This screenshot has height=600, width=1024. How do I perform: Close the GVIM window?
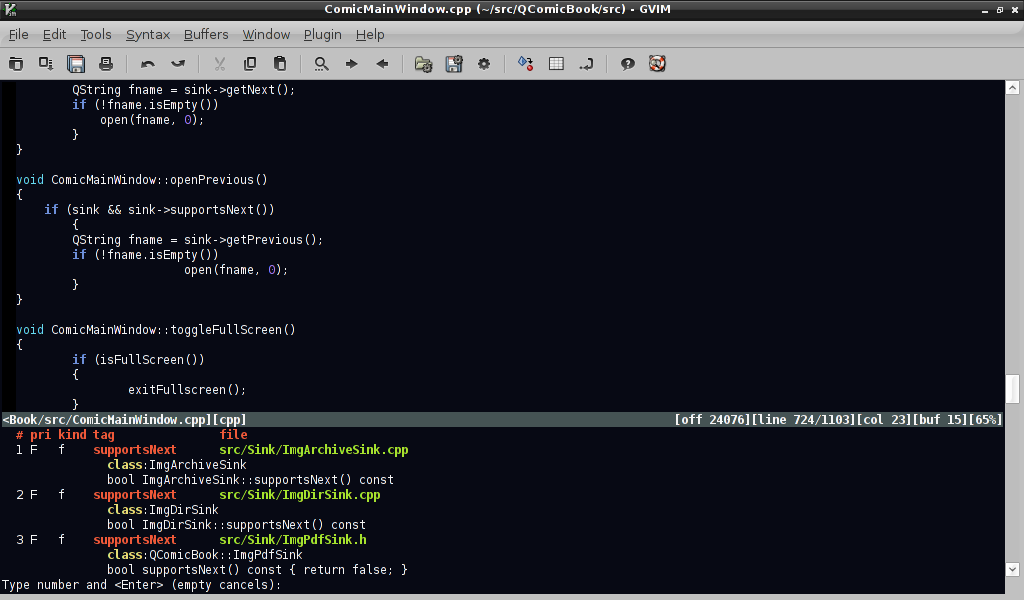click(1015, 10)
